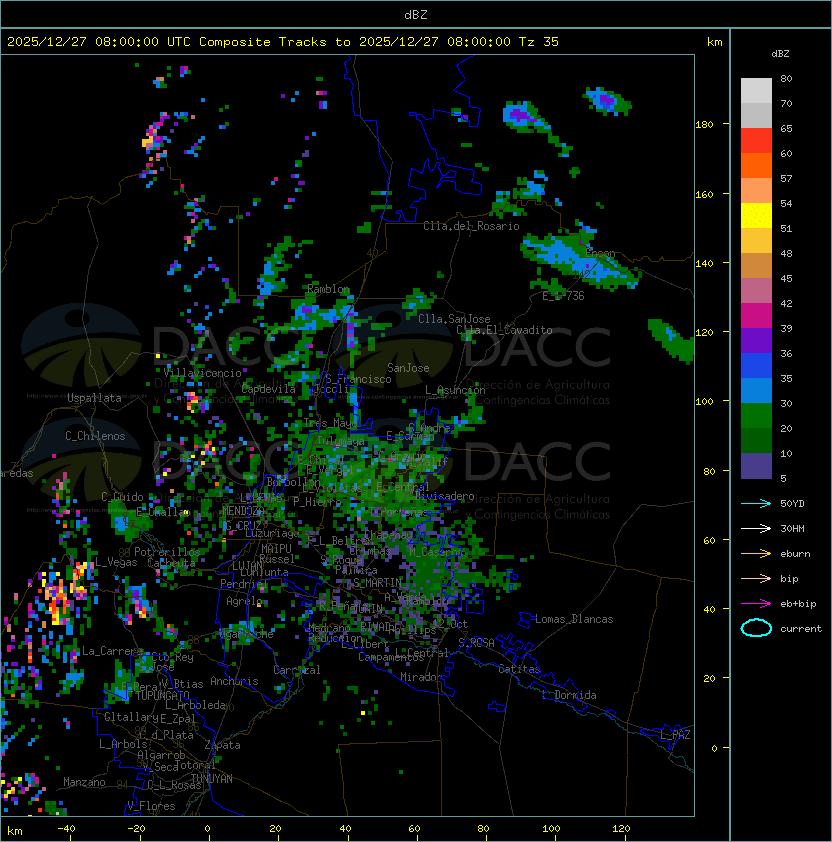The height and width of the screenshot is (842, 832).
Task: Click the yellow eburn arrow symbol
Action: 756,554
